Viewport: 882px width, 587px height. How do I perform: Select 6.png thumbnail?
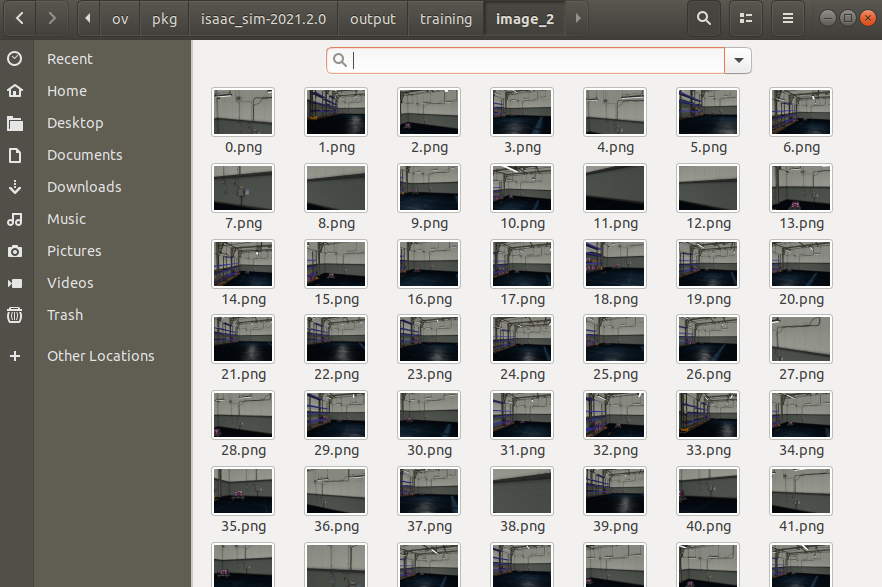coord(801,112)
